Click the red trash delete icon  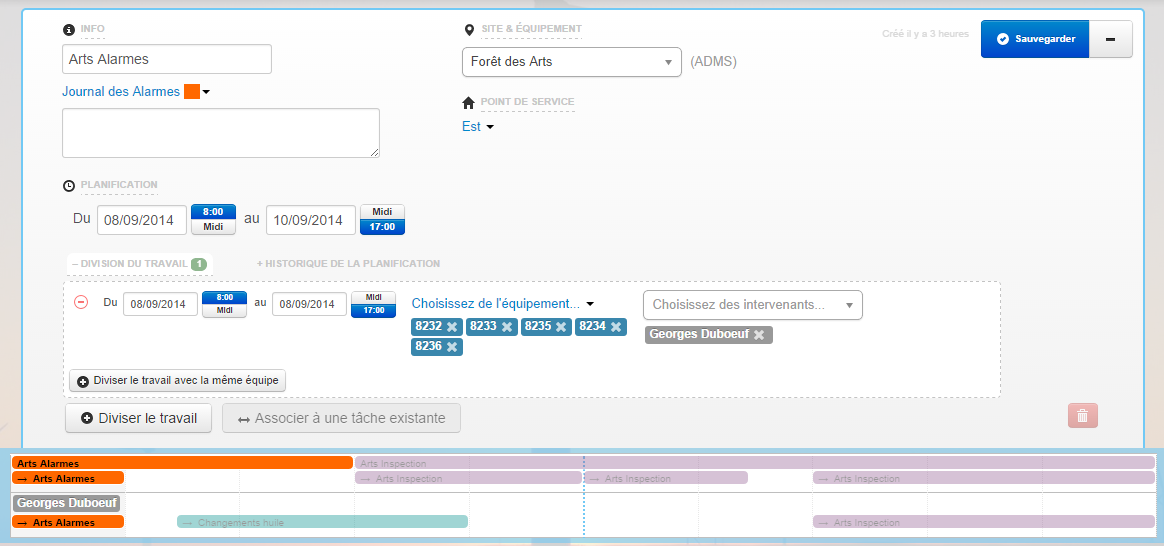(1082, 416)
